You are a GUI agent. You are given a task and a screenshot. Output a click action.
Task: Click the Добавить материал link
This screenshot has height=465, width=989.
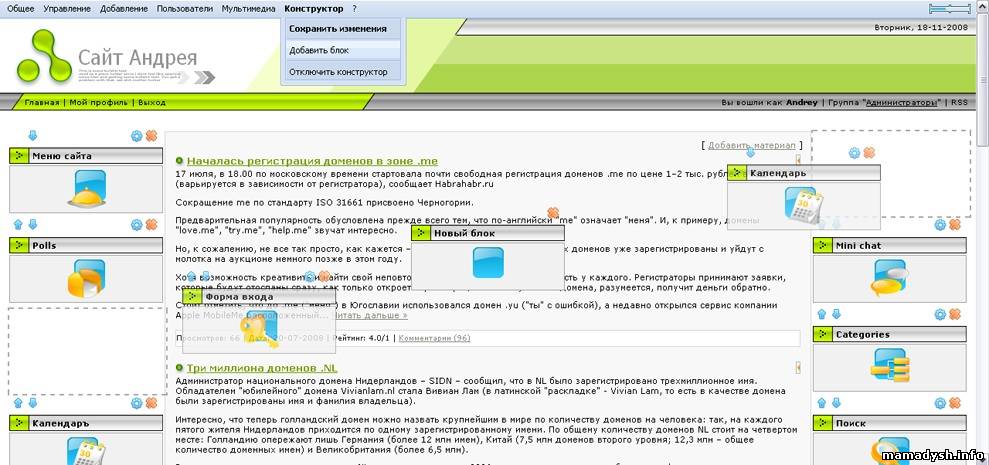click(751, 145)
